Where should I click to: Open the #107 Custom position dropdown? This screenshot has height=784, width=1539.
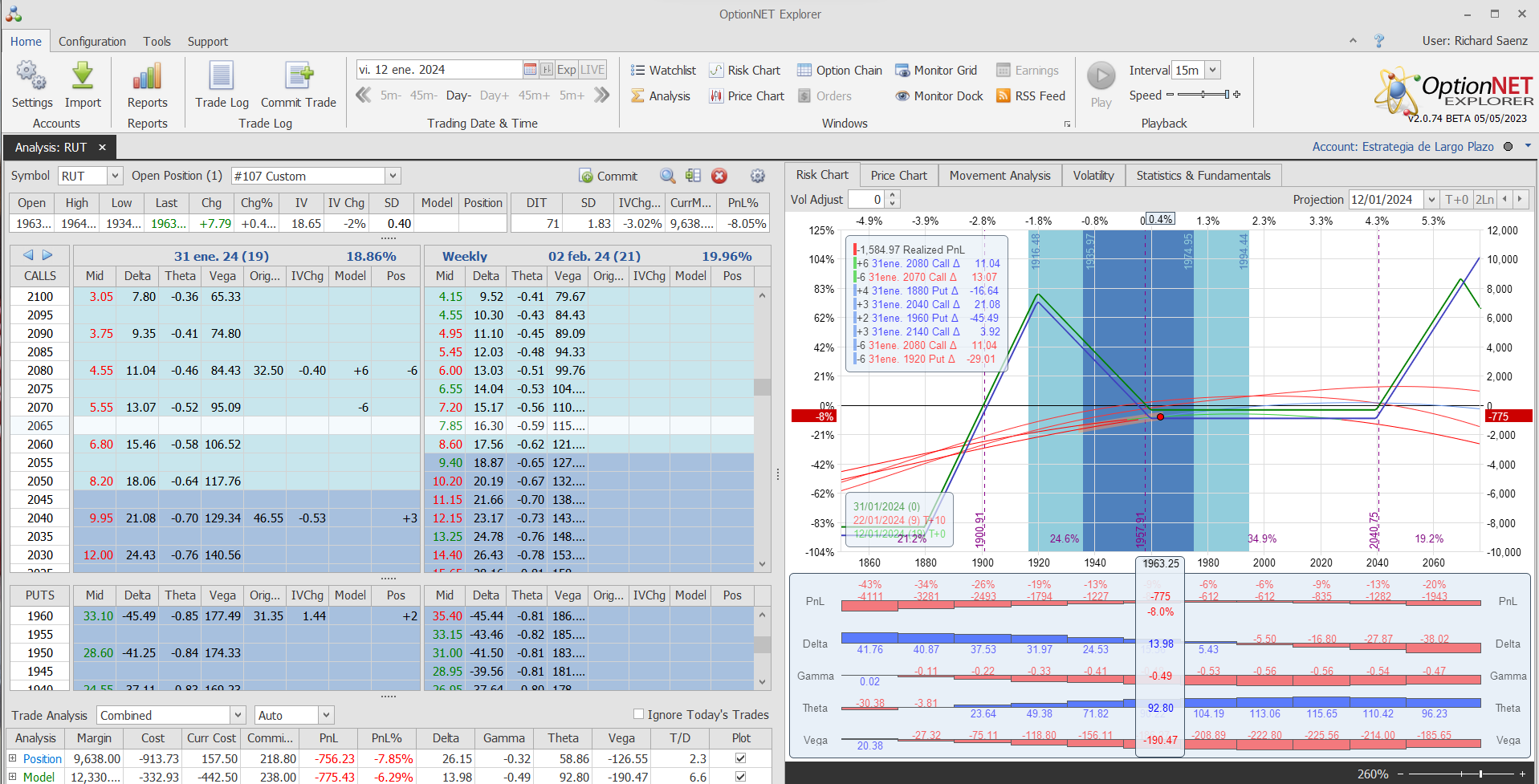[x=393, y=176]
